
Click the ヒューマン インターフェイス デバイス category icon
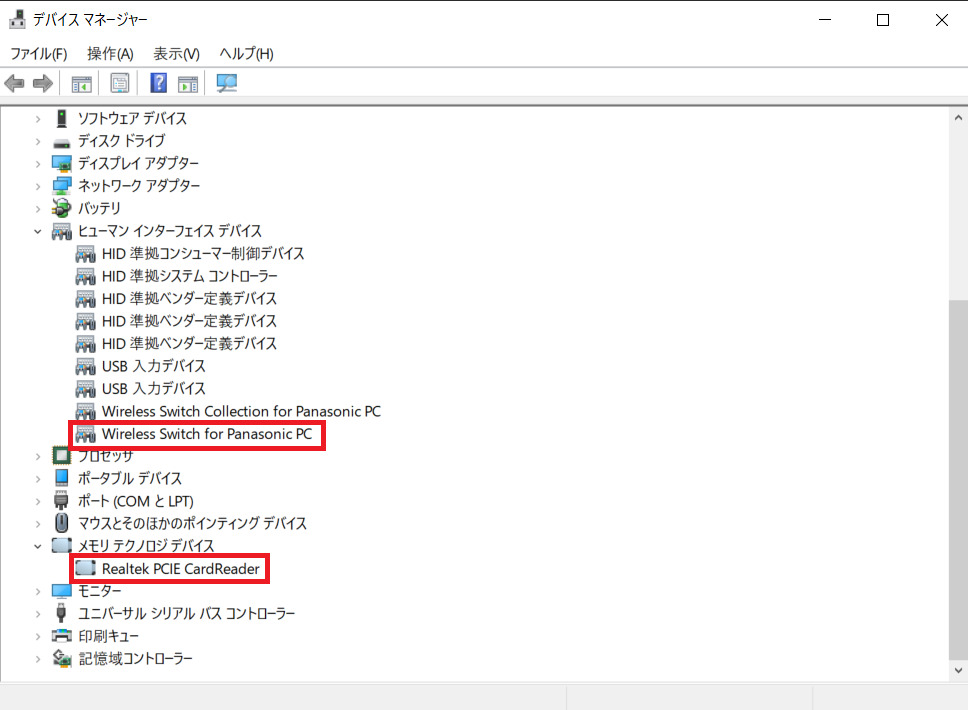click(x=62, y=232)
